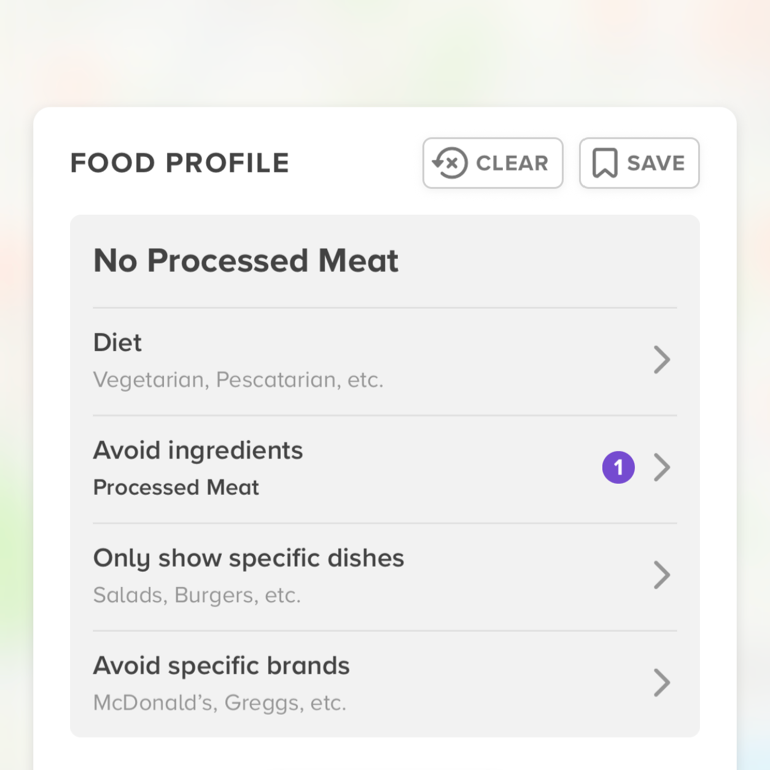The width and height of the screenshot is (770, 770).
Task: Expand the Diet row chevron
Action: [x=661, y=360]
